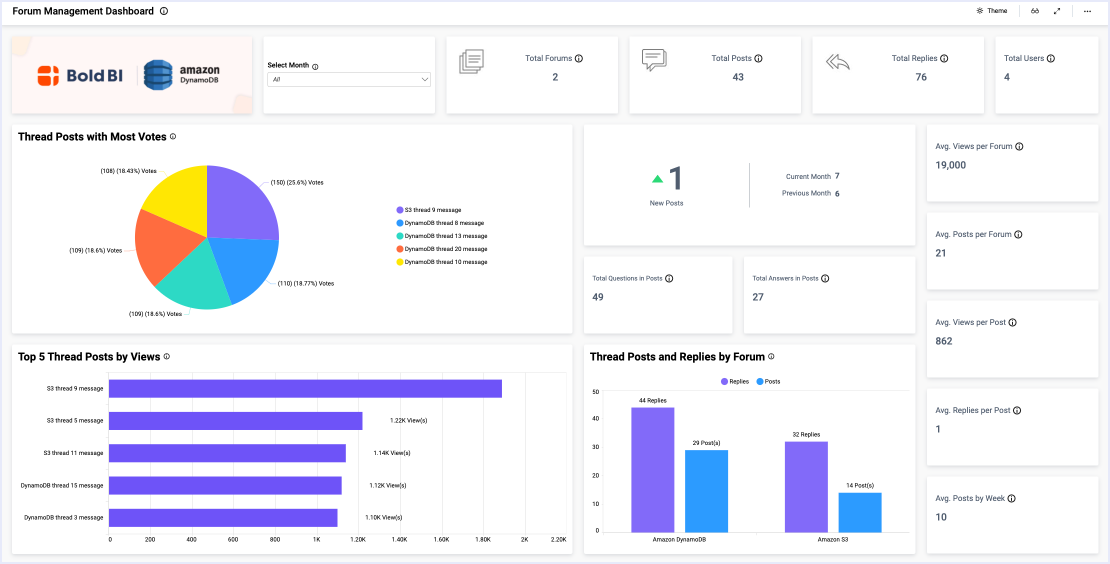The height and width of the screenshot is (564, 1110).
Task: Click the 'S3 thread 9 message' views bar
Action: pyautogui.click(x=305, y=389)
